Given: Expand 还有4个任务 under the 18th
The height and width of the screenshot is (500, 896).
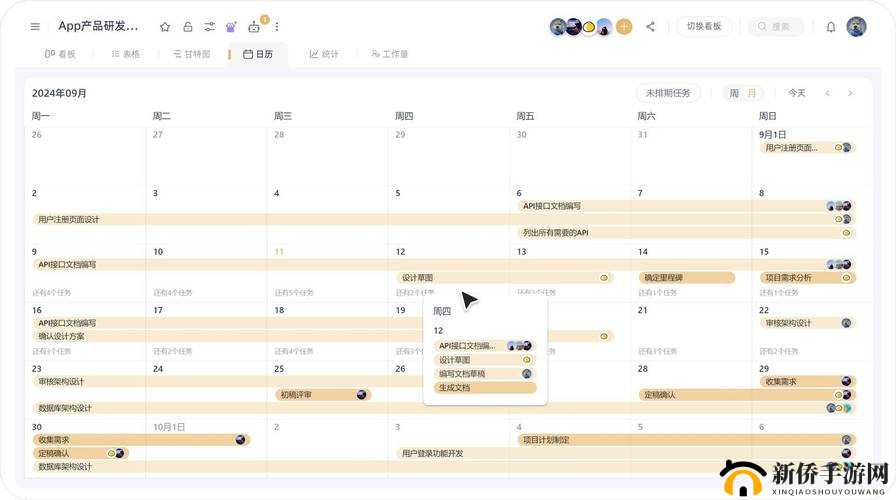Looking at the screenshot, I should [294, 351].
